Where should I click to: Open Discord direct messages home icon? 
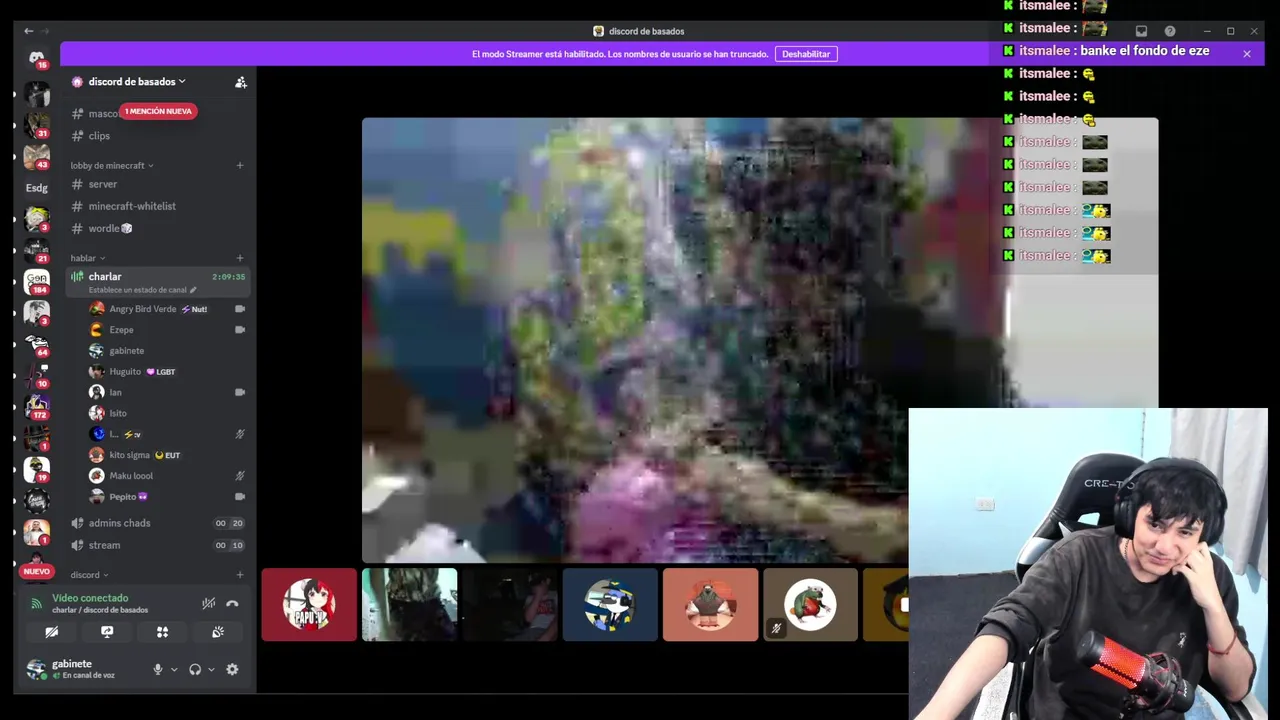click(x=37, y=58)
